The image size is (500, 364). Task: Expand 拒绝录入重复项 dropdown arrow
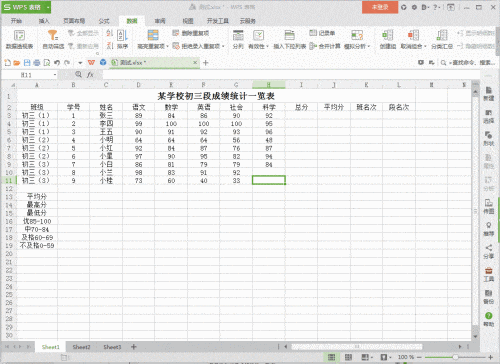223,46
